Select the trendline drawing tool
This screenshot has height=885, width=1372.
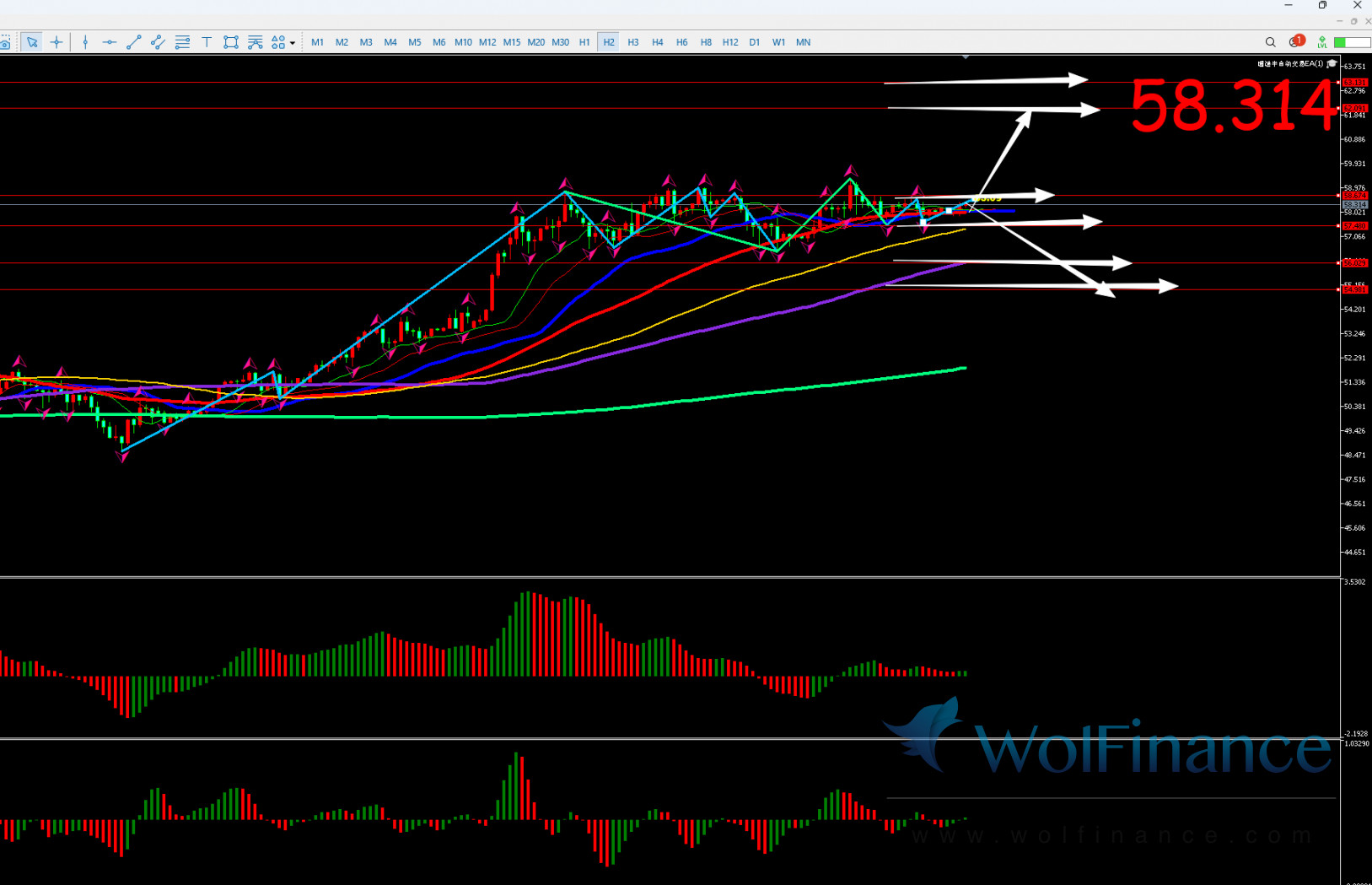pyautogui.click(x=133, y=42)
